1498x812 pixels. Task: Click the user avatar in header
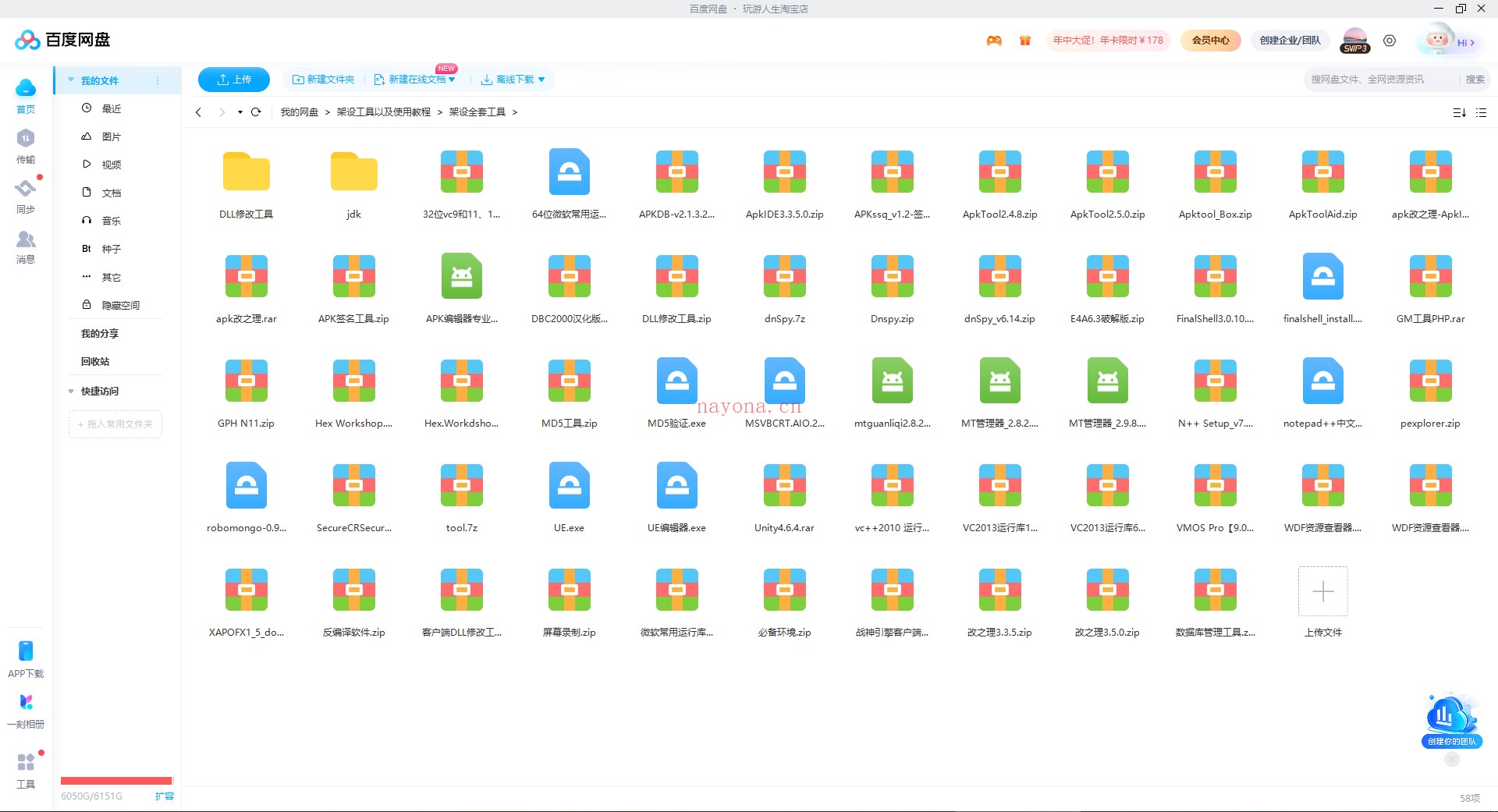[x=1436, y=39]
